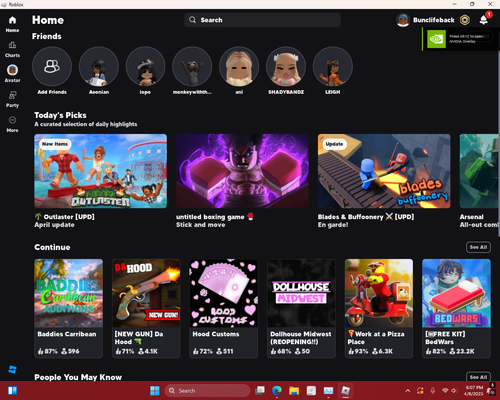Click the Windows taskbar search box
Viewport: 500px width, 400px height.
click(207, 391)
